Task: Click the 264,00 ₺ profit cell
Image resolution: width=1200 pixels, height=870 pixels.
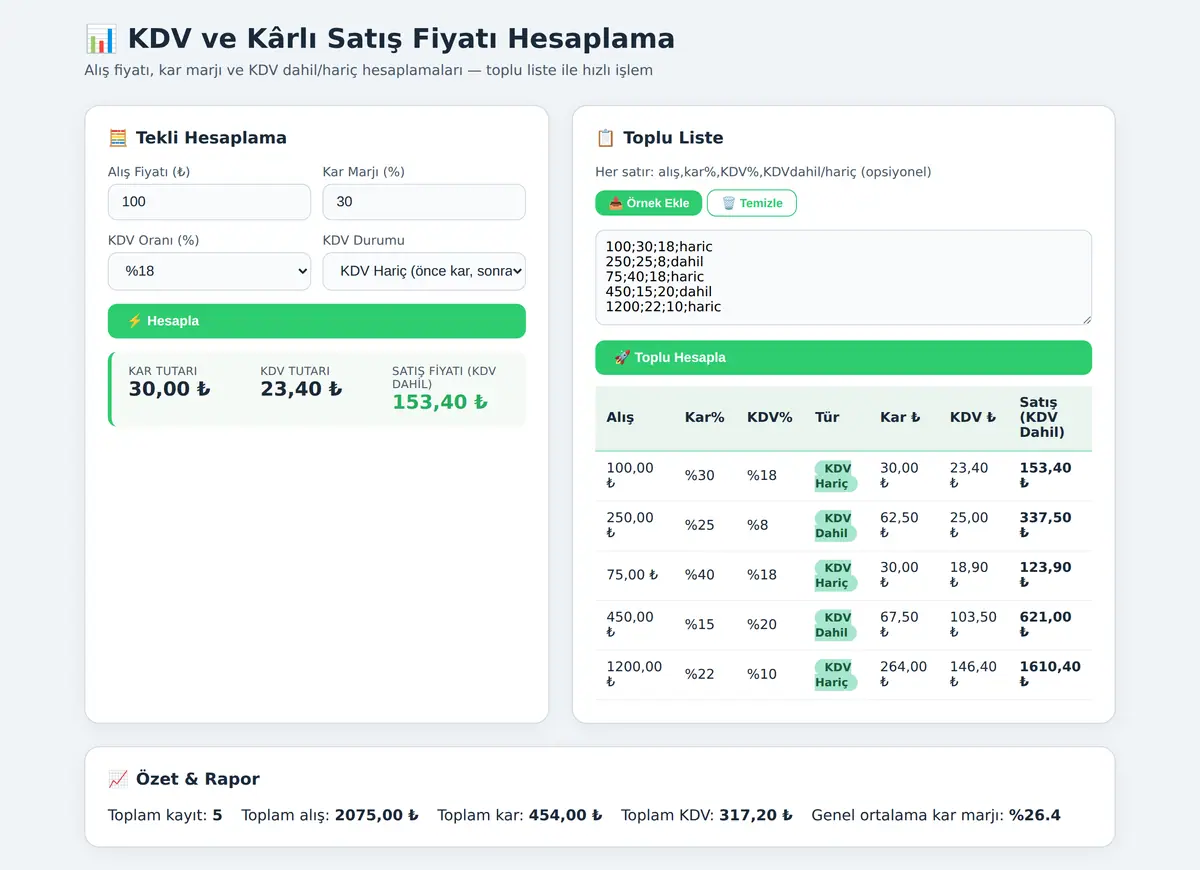Action: (904, 675)
